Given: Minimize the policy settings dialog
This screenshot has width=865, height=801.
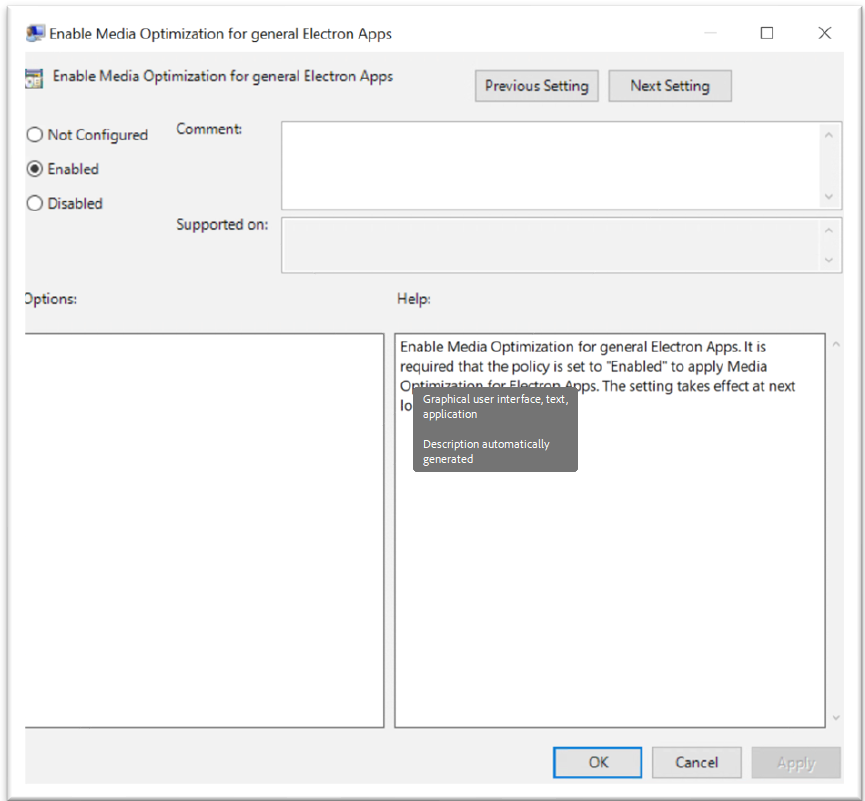Looking at the screenshot, I should click(x=709, y=33).
